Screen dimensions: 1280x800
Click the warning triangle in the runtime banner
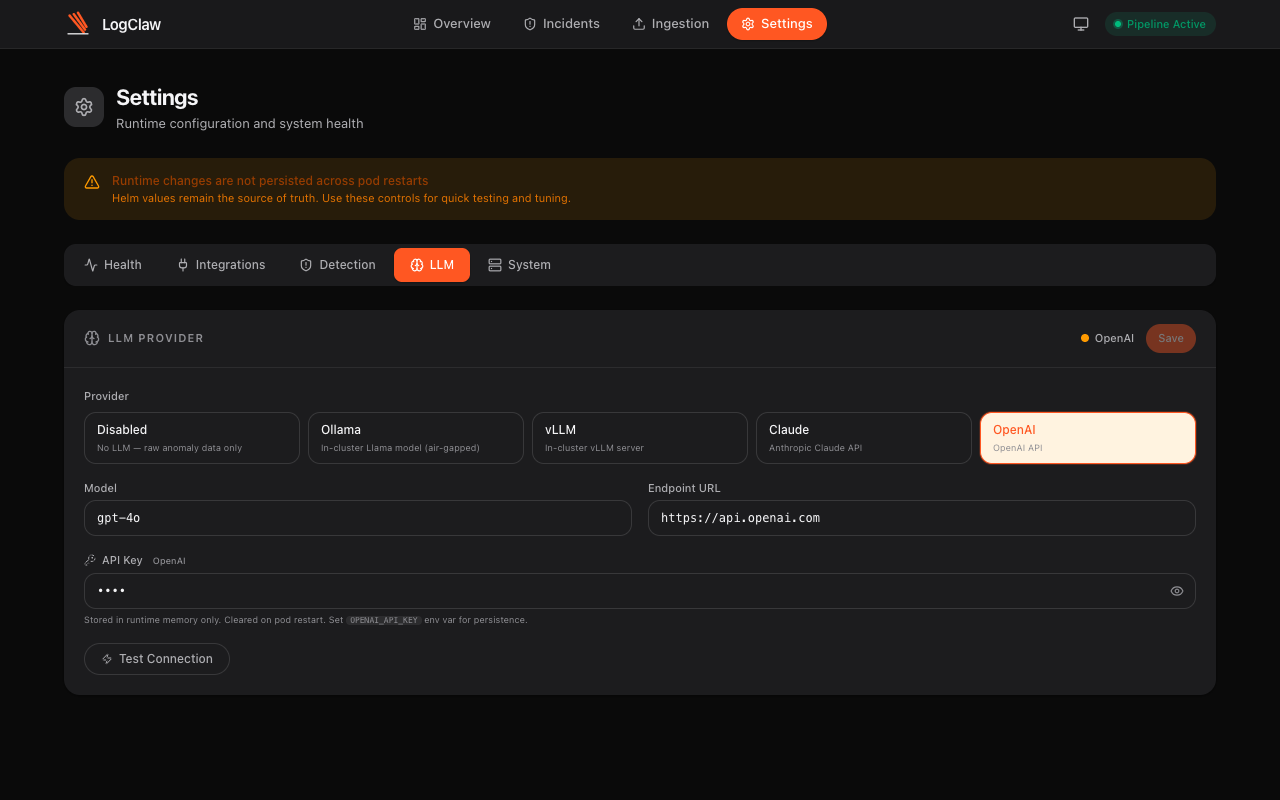coord(92,182)
